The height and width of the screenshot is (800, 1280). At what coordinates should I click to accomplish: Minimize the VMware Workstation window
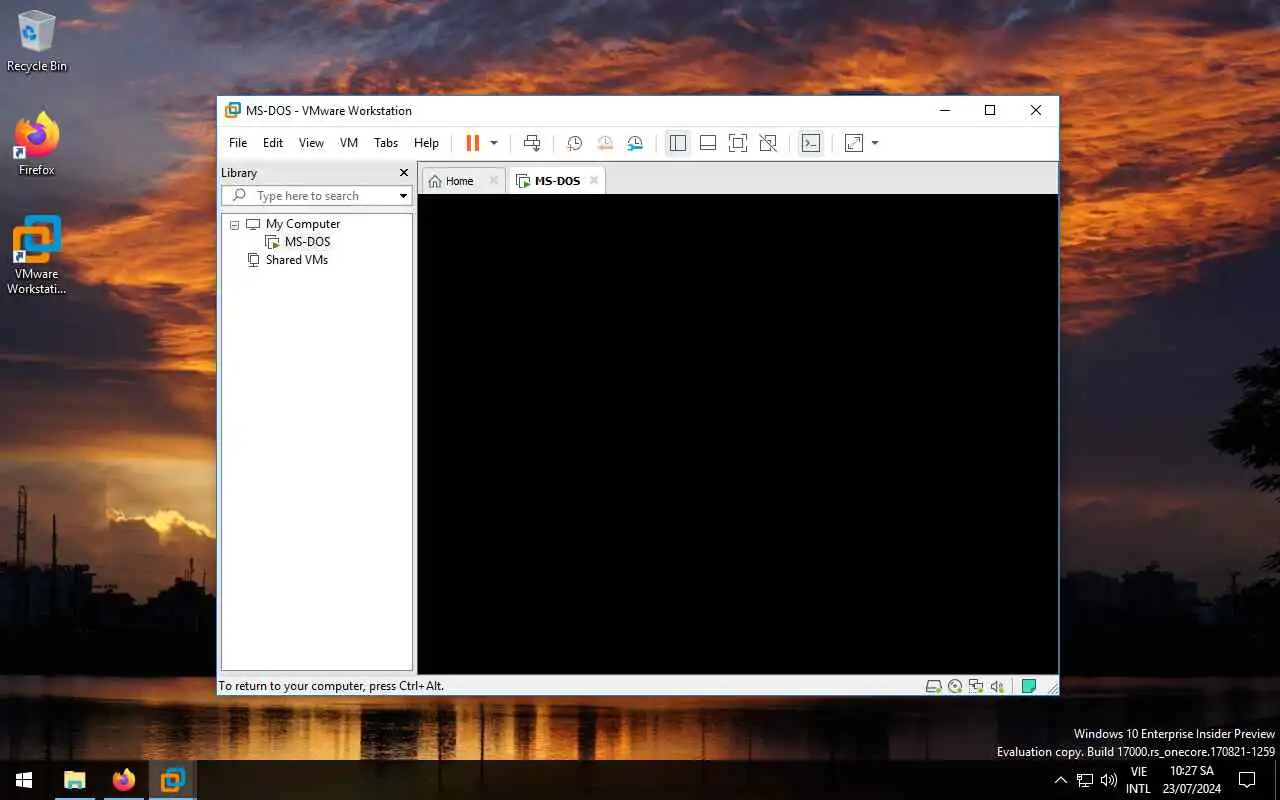pos(944,110)
